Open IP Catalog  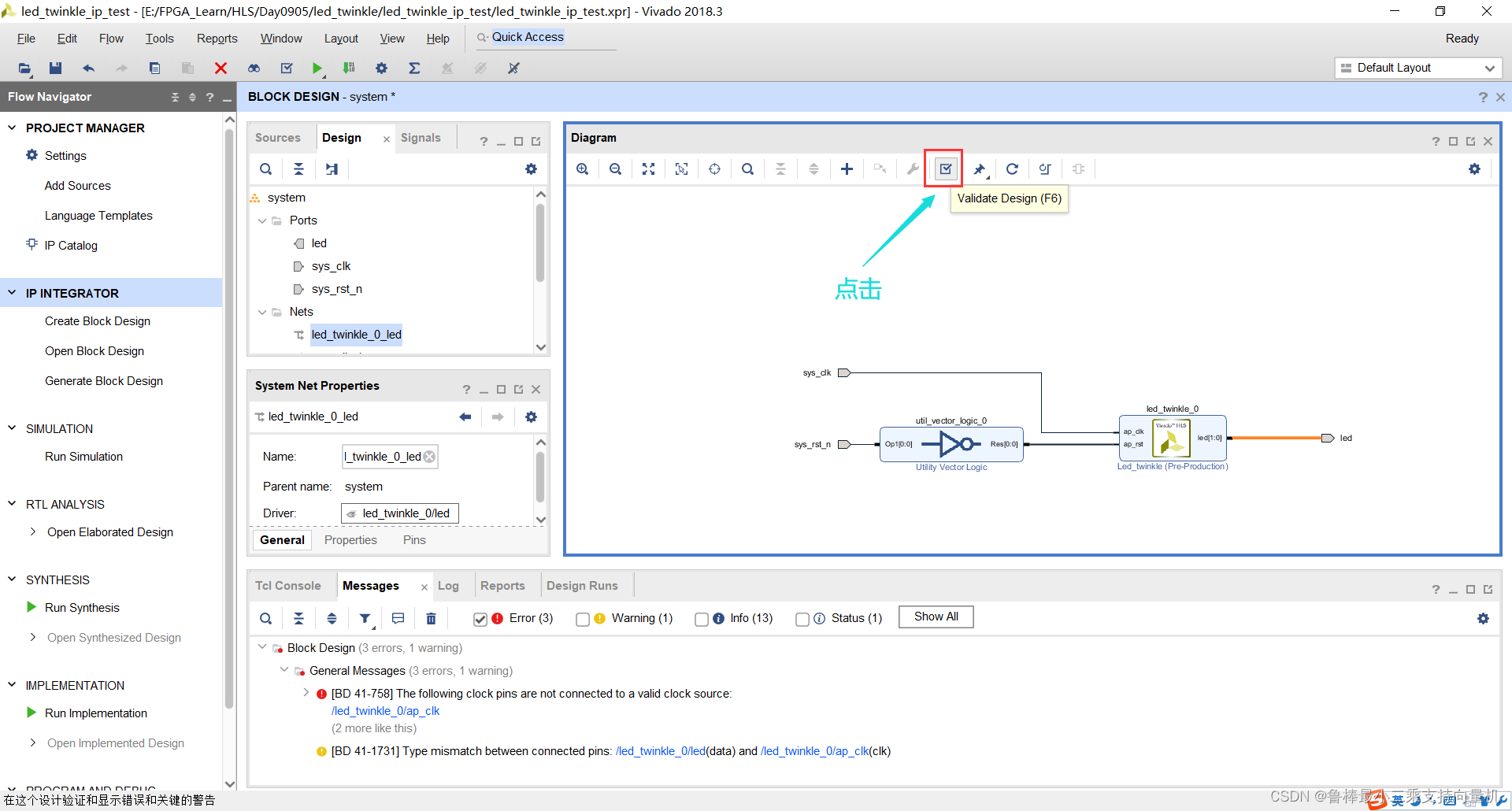(x=71, y=246)
